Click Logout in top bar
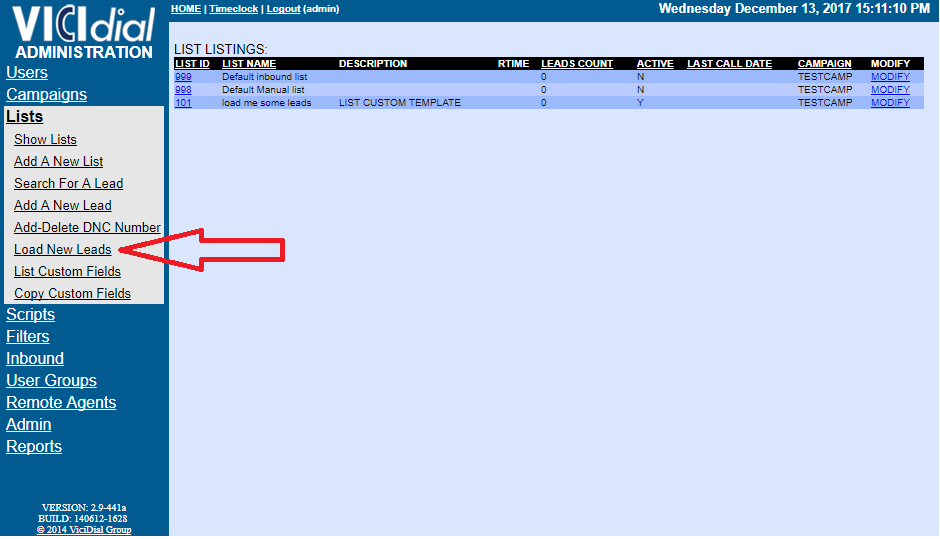This screenshot has height=539, width=940. tap(283, 9)
